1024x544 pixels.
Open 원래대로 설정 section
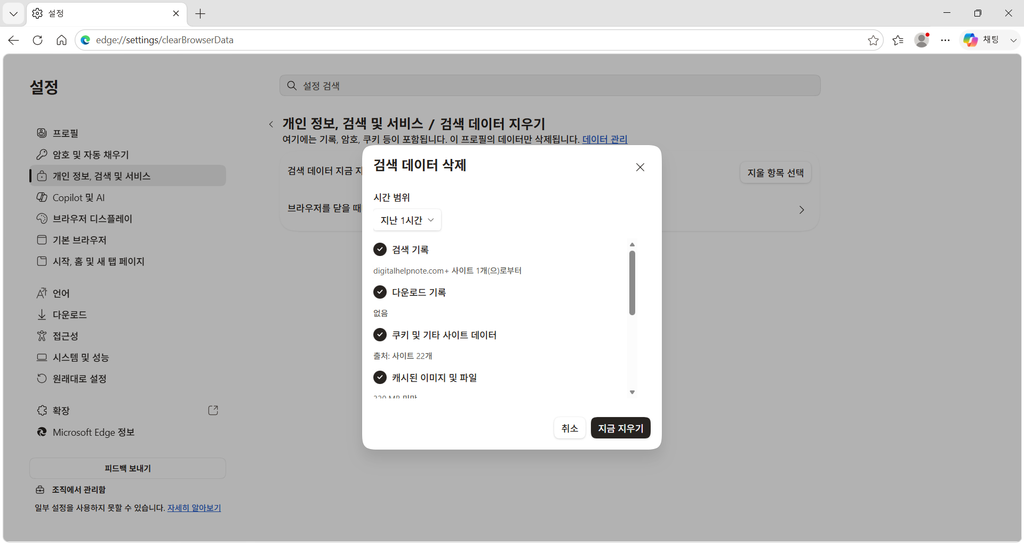click(x=128, y=379)
